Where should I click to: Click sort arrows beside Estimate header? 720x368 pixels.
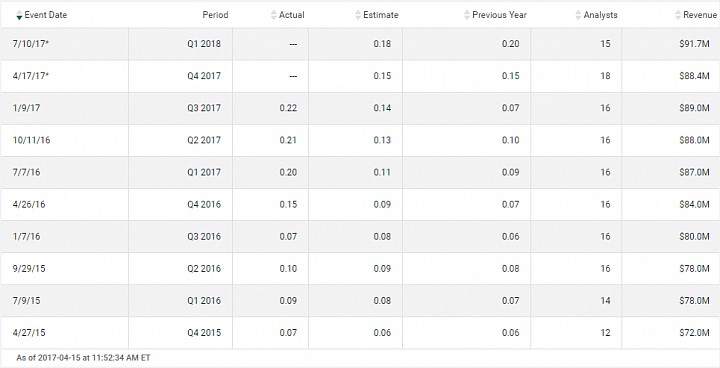point(358,15)
